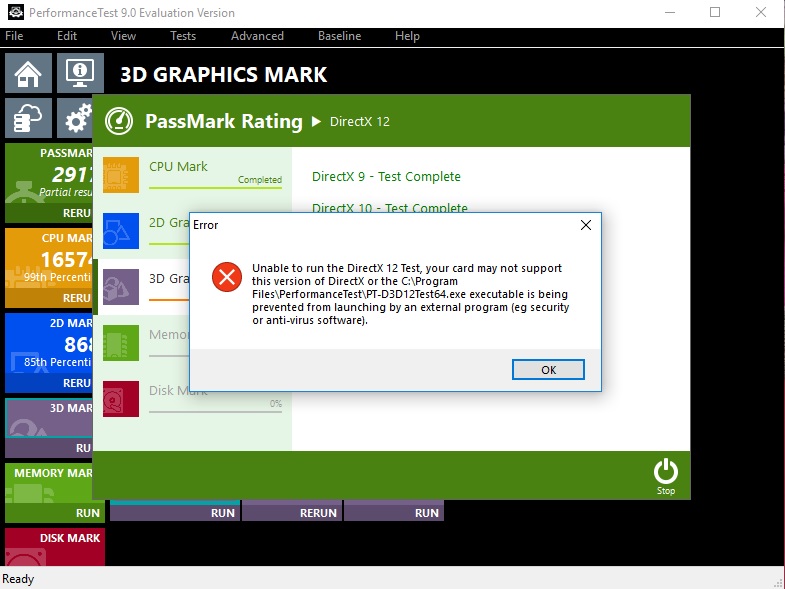Screen dimensions: 785x589
Task: Click the Memory Mark RAM icon
Action: [x=121, y=342]
